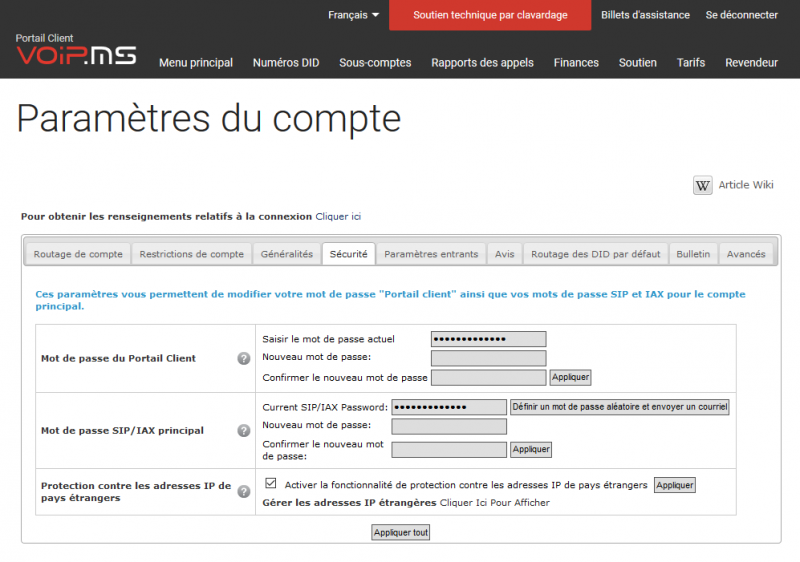Click Se déconnecter to log out
The image size is (800, 562).
click(741, 15)
